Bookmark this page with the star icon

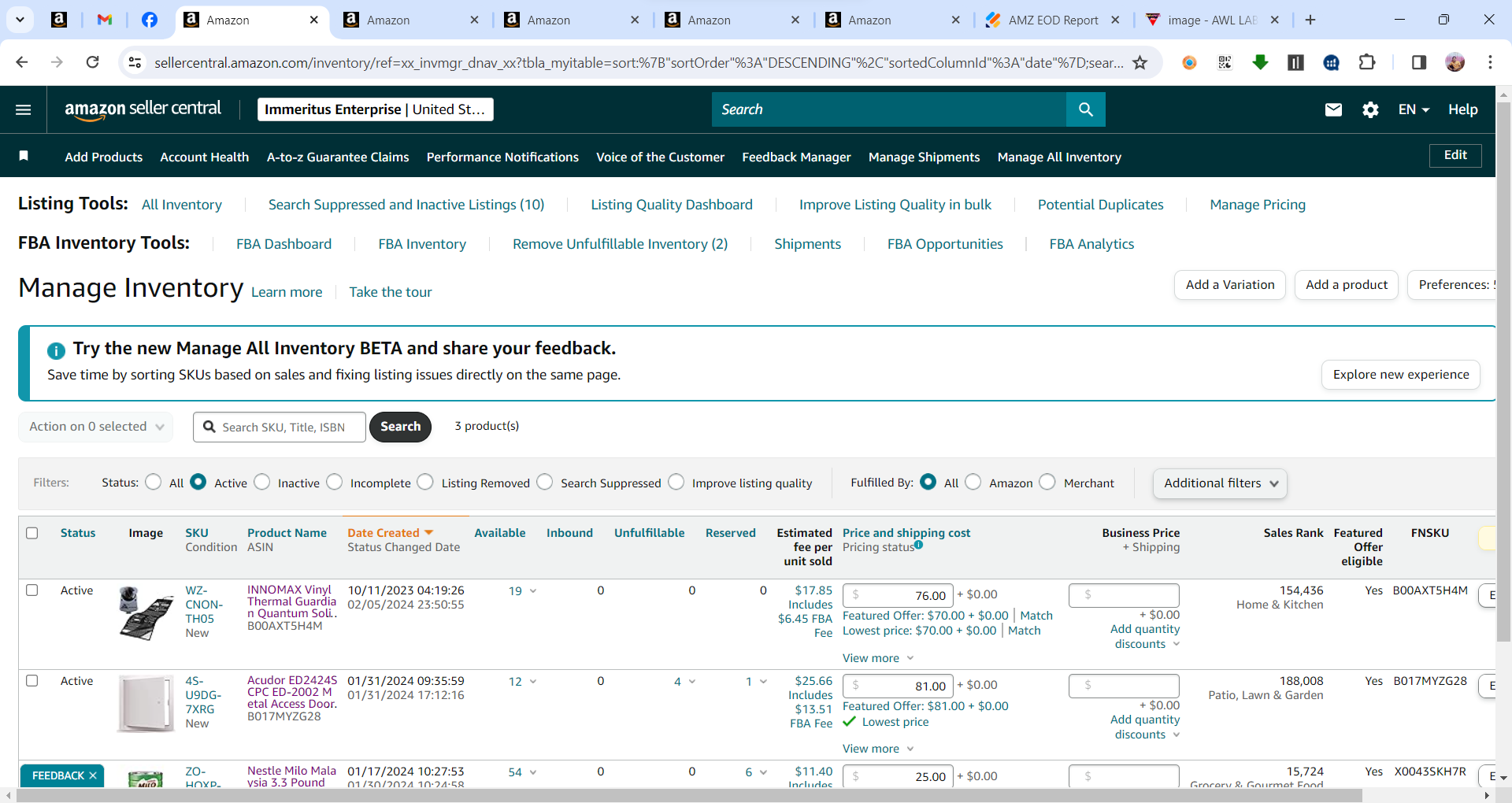pos(1140,62)
